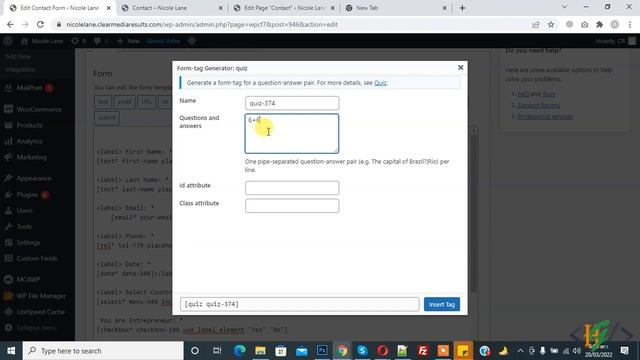Launch Microsoft Edge from the taskbar

coord(240,351)
